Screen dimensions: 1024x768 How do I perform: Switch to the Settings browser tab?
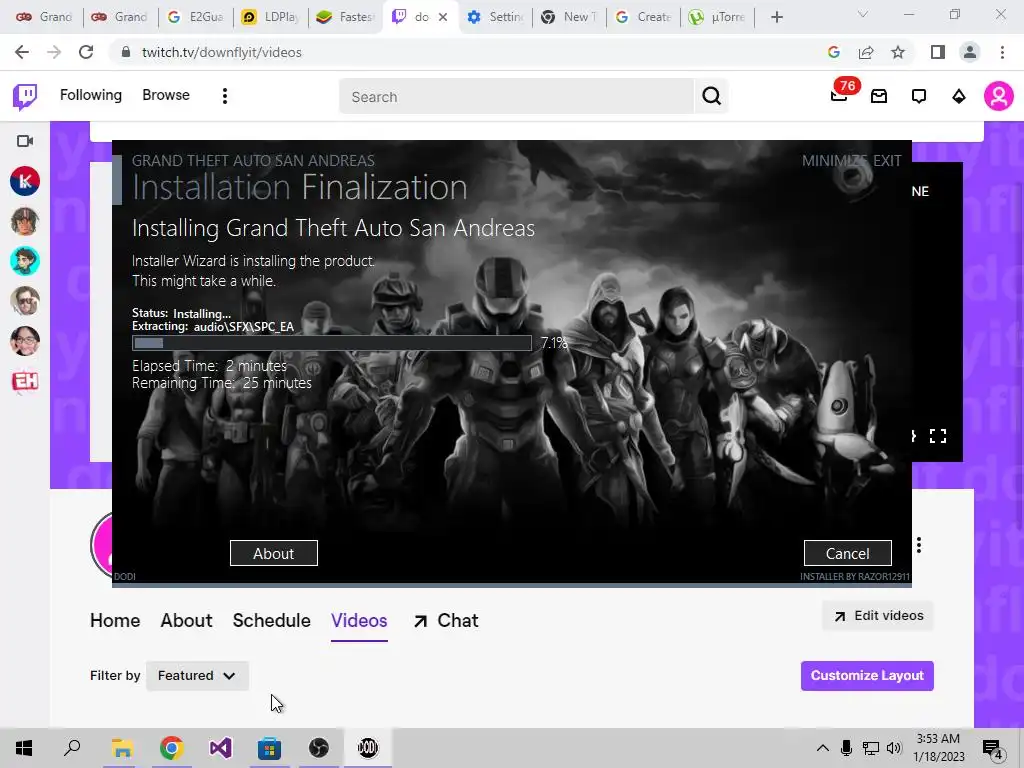point(494,18)
